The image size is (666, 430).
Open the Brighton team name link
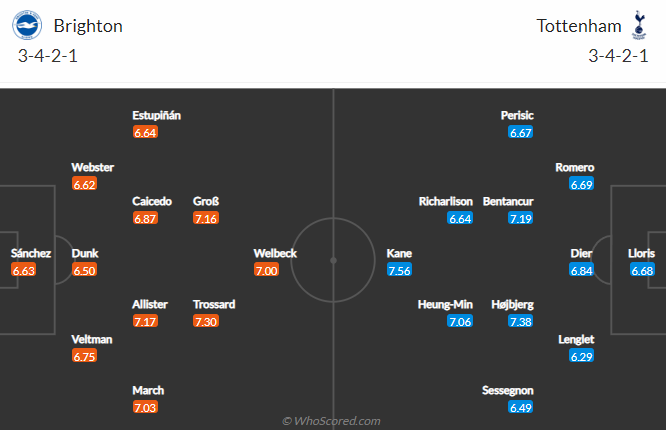pos(88,26)
